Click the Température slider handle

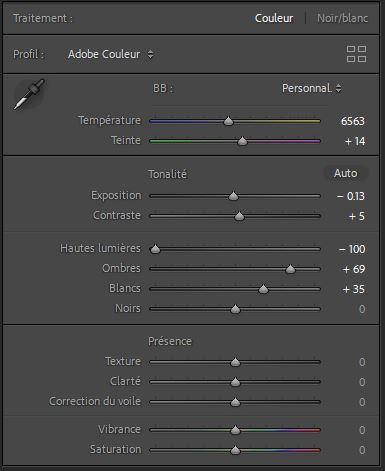click(228, 121)
